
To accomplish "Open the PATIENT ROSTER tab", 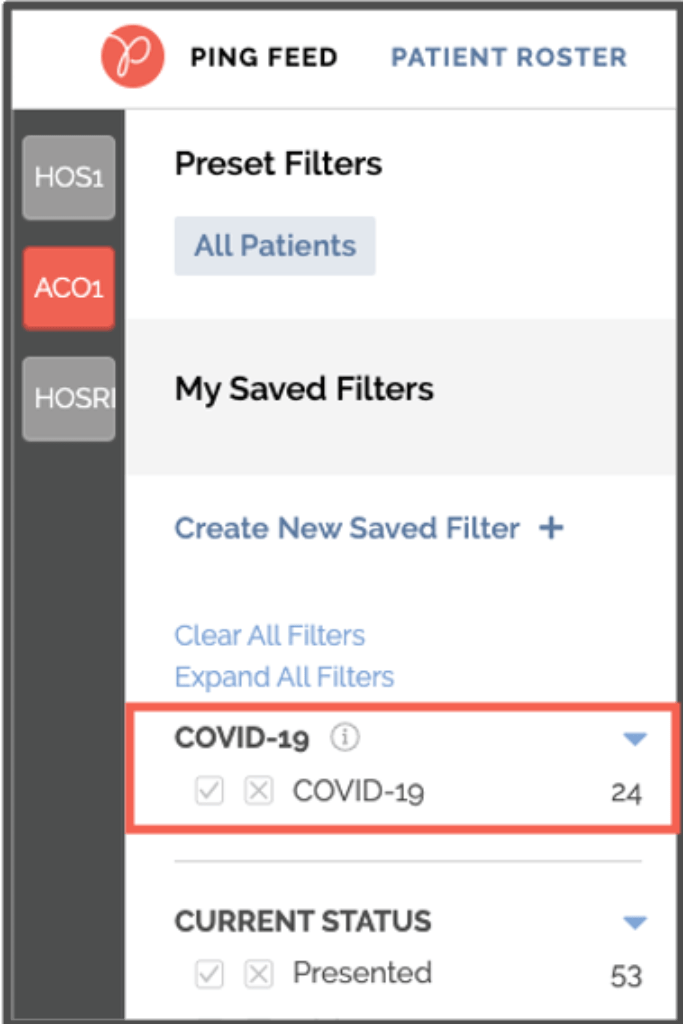I will 508,57.
